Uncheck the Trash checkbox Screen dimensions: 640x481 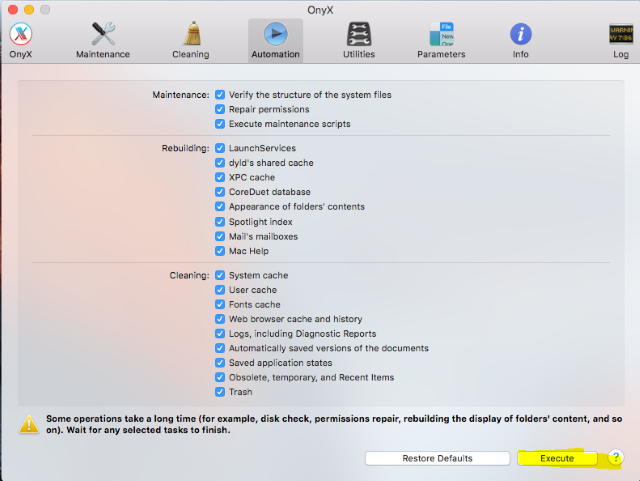pyautogui.click(x=220, y=392)
